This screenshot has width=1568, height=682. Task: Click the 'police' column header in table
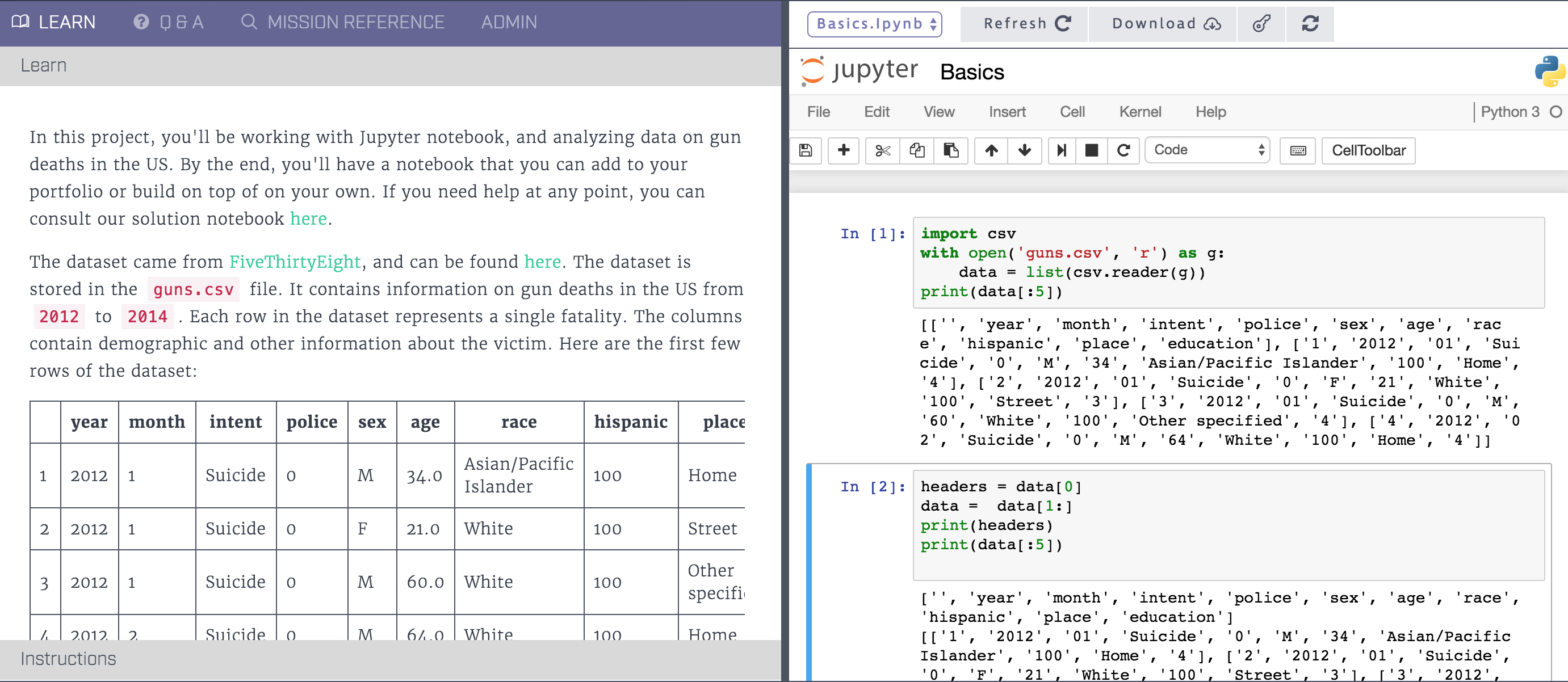click(312, 422)
